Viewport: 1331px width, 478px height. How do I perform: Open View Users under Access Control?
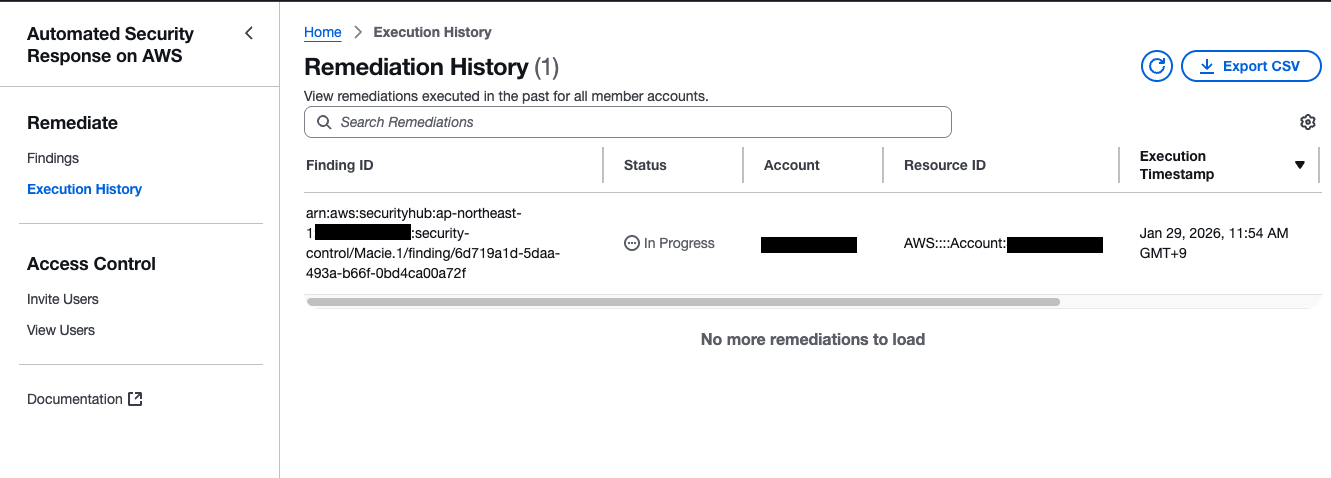(61, 330)
